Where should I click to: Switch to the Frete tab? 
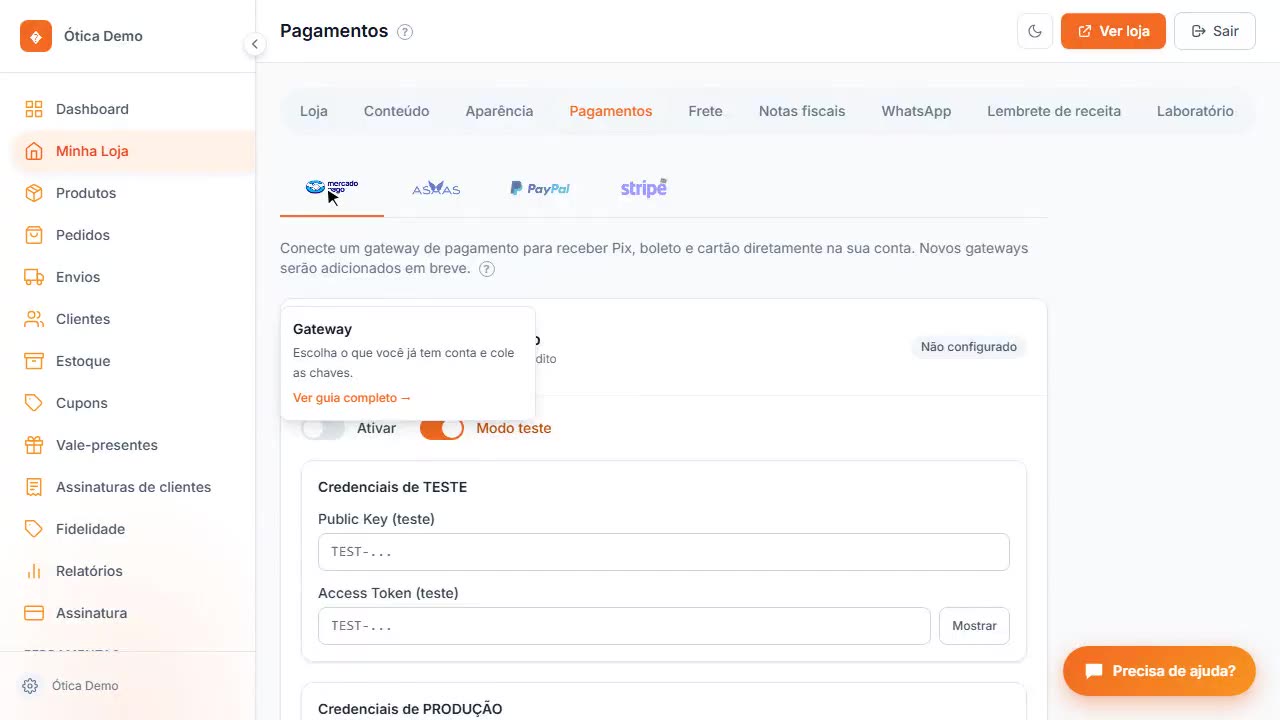pyautogui.click(x=705, y=111)
